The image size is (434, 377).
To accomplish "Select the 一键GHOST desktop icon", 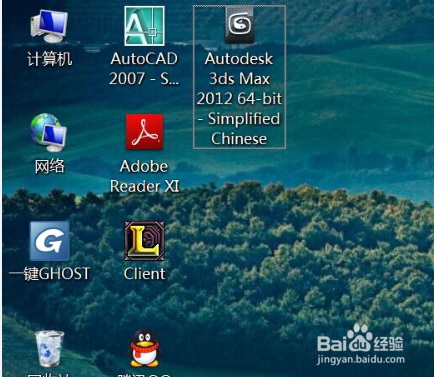I will pos(49,241).
